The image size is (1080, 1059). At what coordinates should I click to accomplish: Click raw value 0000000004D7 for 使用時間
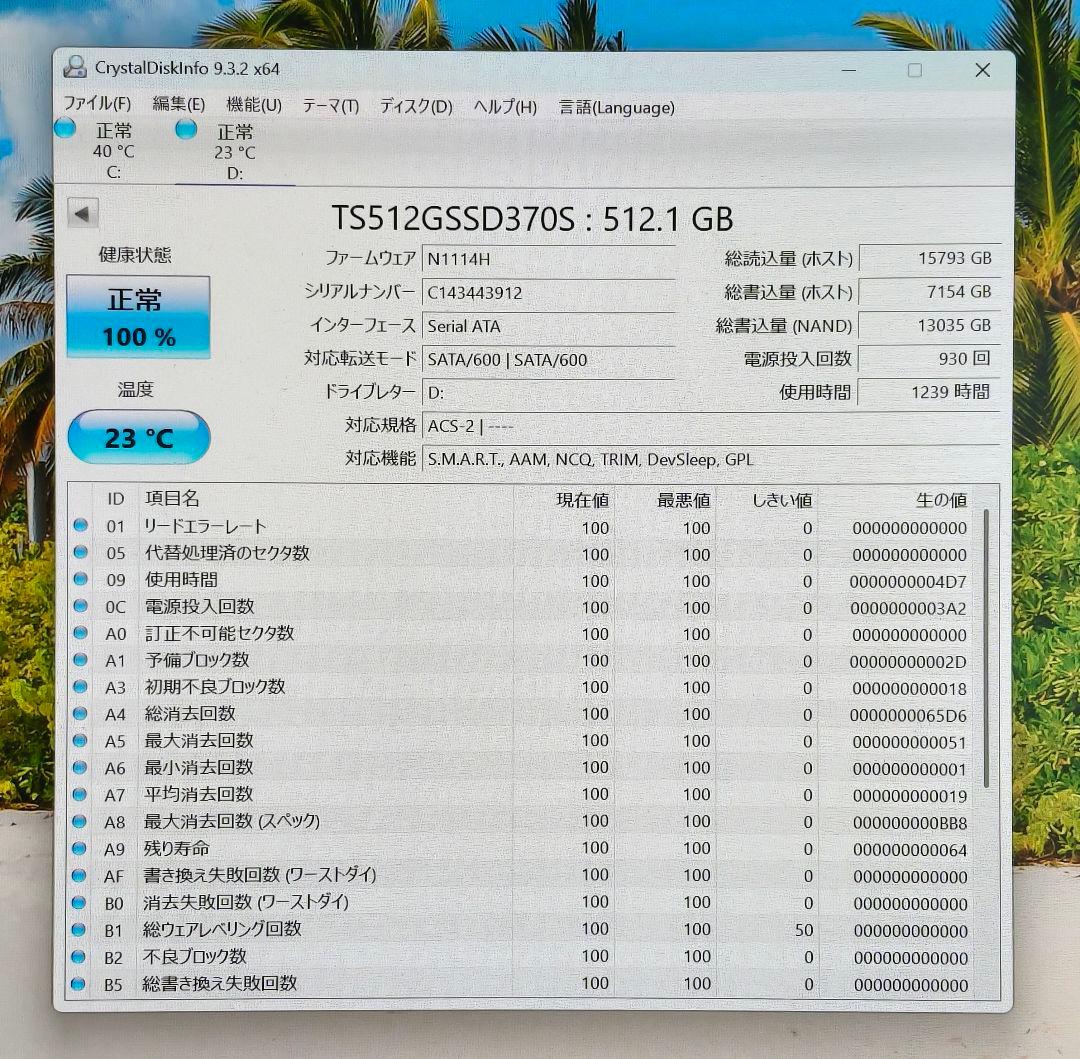[x=908, y=582]
